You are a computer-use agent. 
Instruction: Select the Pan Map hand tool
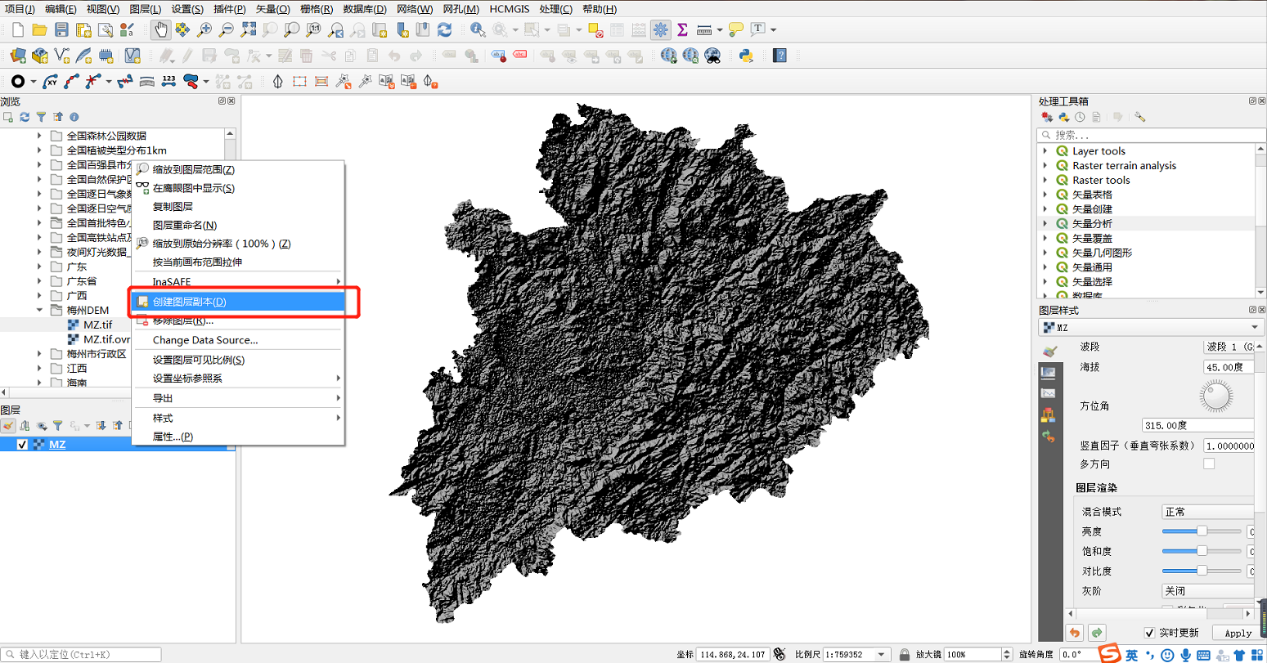(160, 30)
